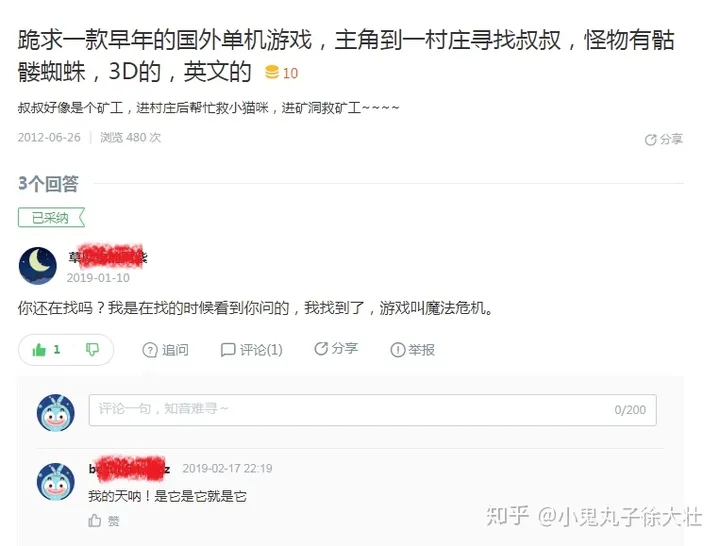
Task: Share the answer using 分享 below it
Action: click(x=336, y=349)
